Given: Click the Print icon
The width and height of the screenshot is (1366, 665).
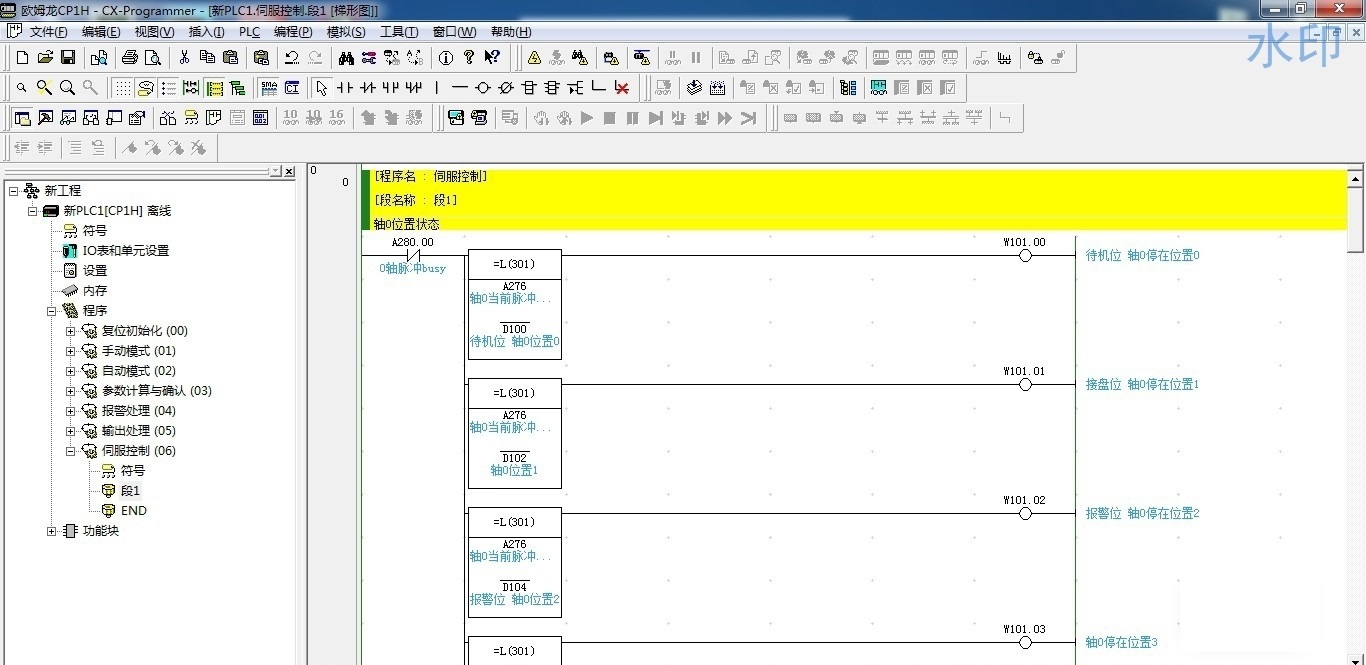Looking at the screenshot, I should coord(130,58).
